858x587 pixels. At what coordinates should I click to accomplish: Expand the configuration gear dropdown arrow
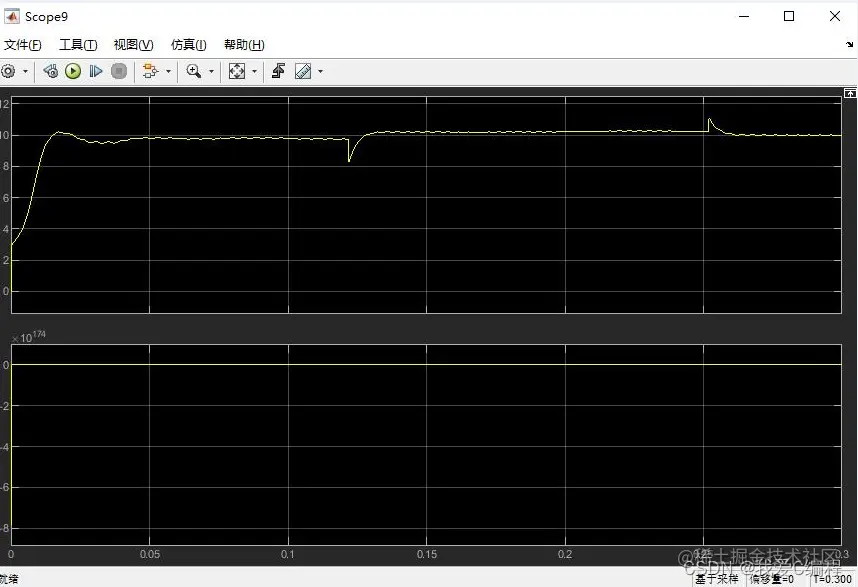coord(25,71)
